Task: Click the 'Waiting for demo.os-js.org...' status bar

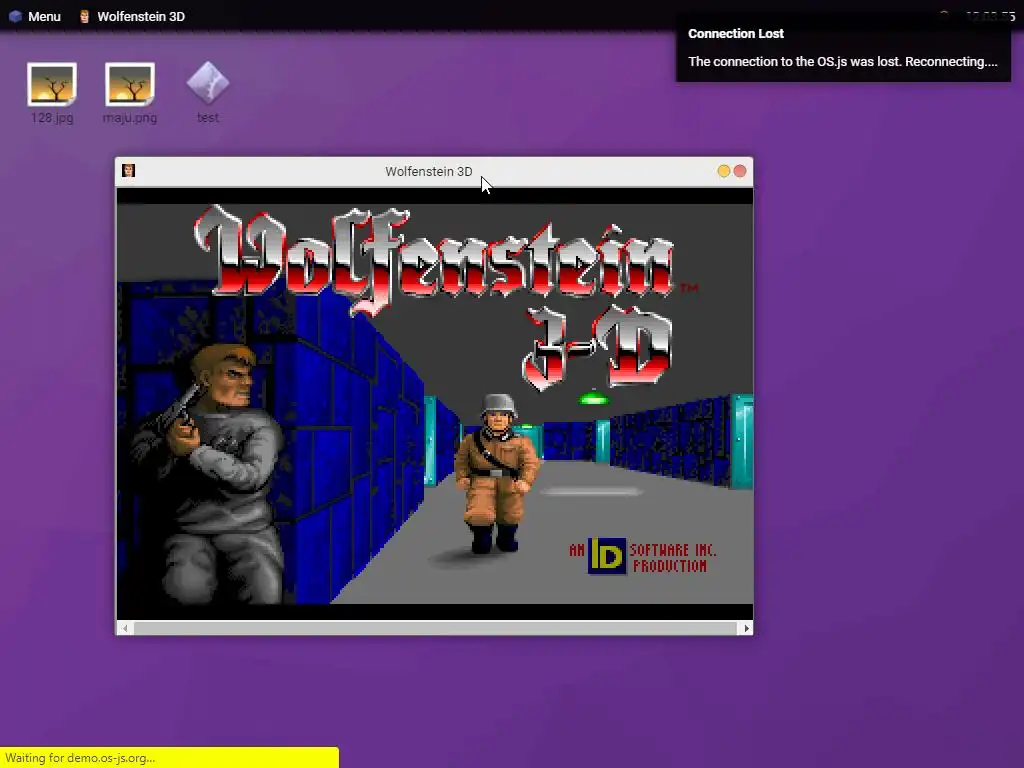Action: pyautogui.click(x=169, y=758)
